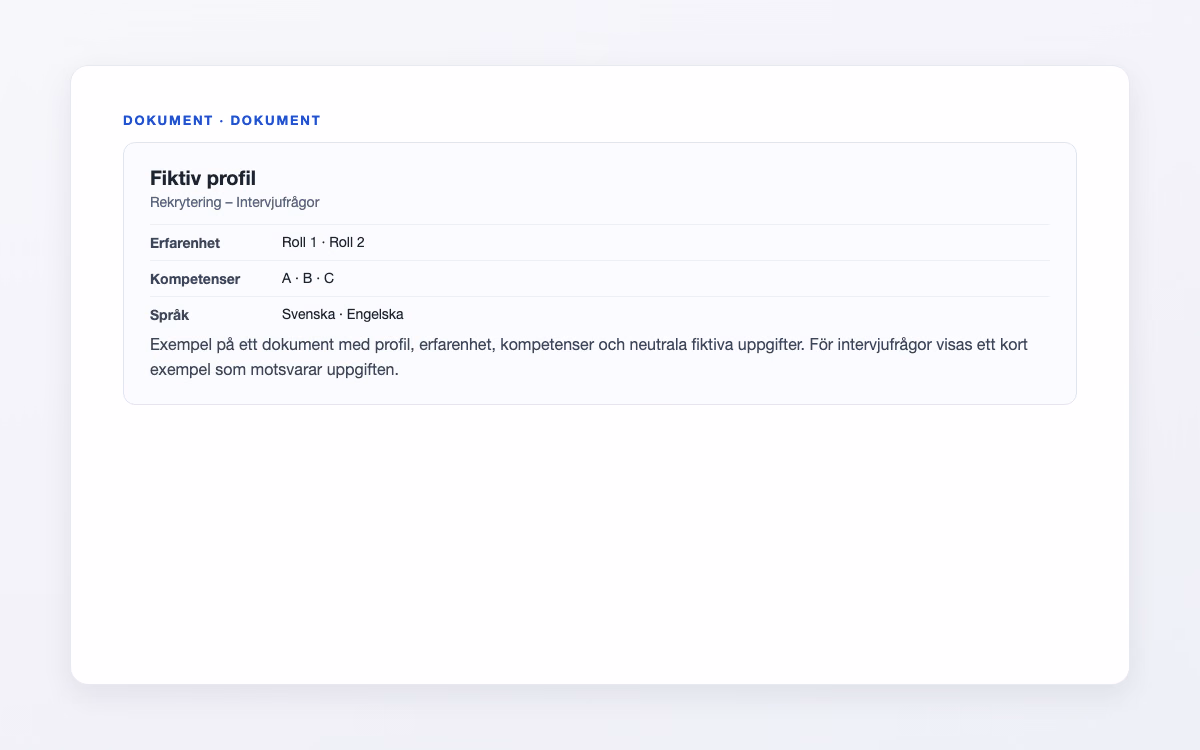
Task: Click competence B in the Kompetenser row
Action: (x=308, y=278)
